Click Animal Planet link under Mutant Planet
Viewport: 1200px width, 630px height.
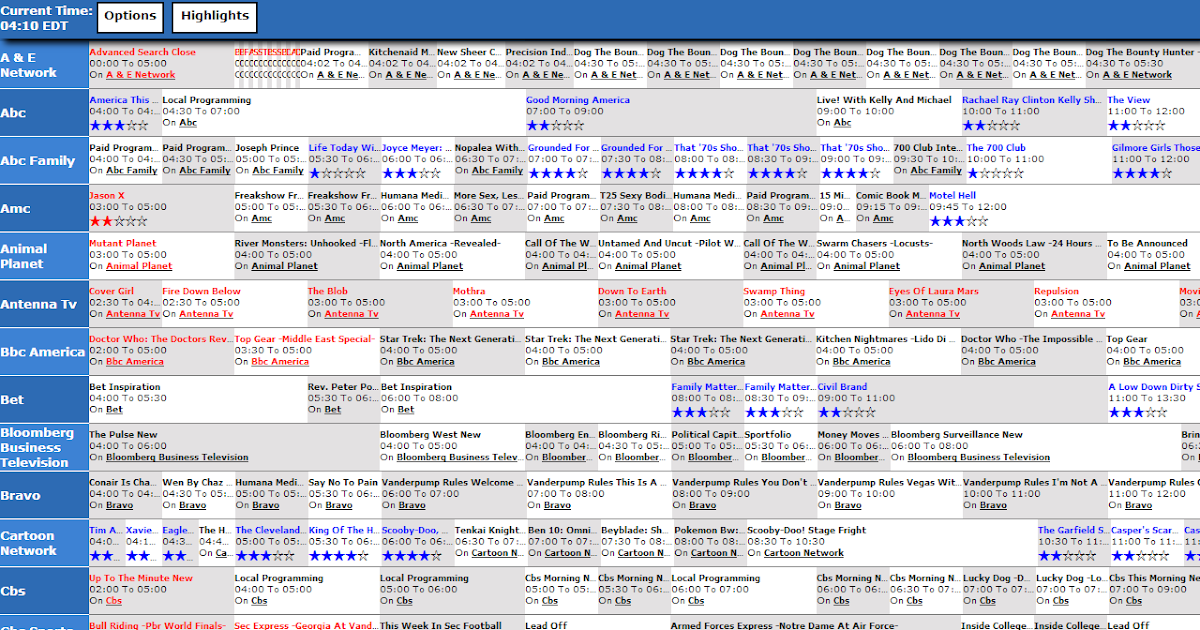[x=139, y=266]
